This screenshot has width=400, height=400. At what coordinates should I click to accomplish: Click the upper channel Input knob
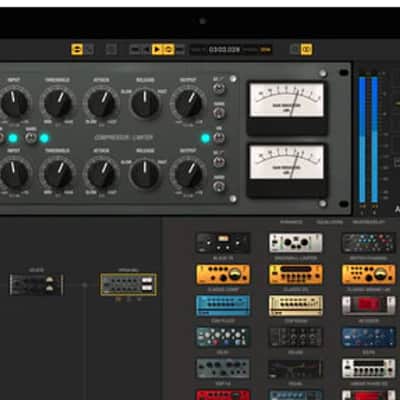click(14, 103)
